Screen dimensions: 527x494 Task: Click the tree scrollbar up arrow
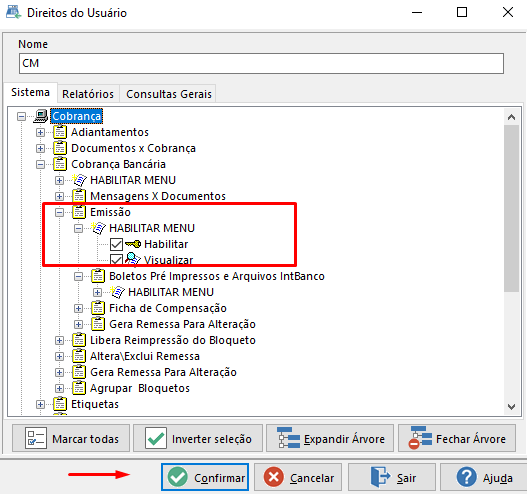pyautogui.click(x=512, y=117)
